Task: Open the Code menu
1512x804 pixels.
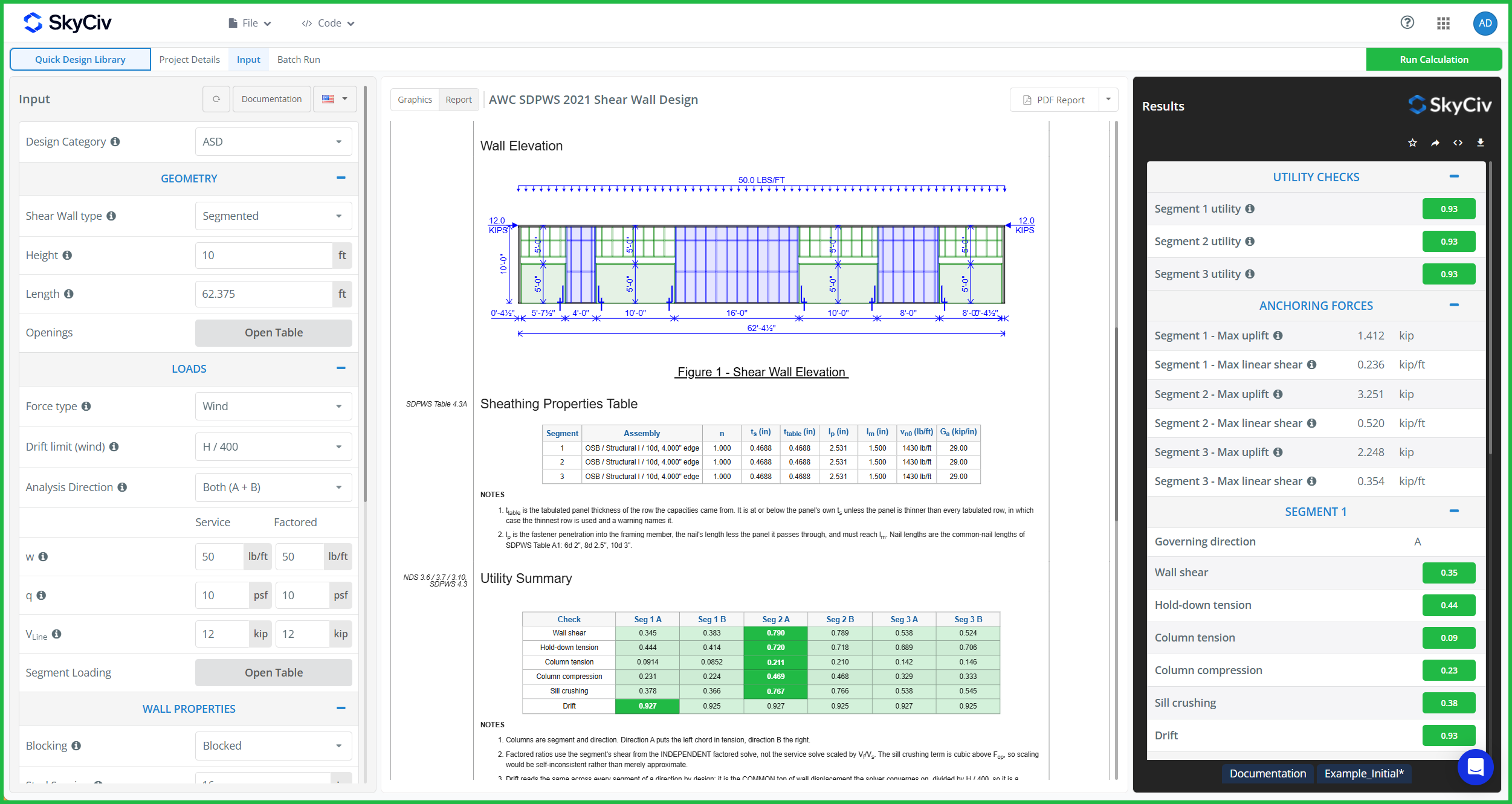Action: tap(328, 23)
